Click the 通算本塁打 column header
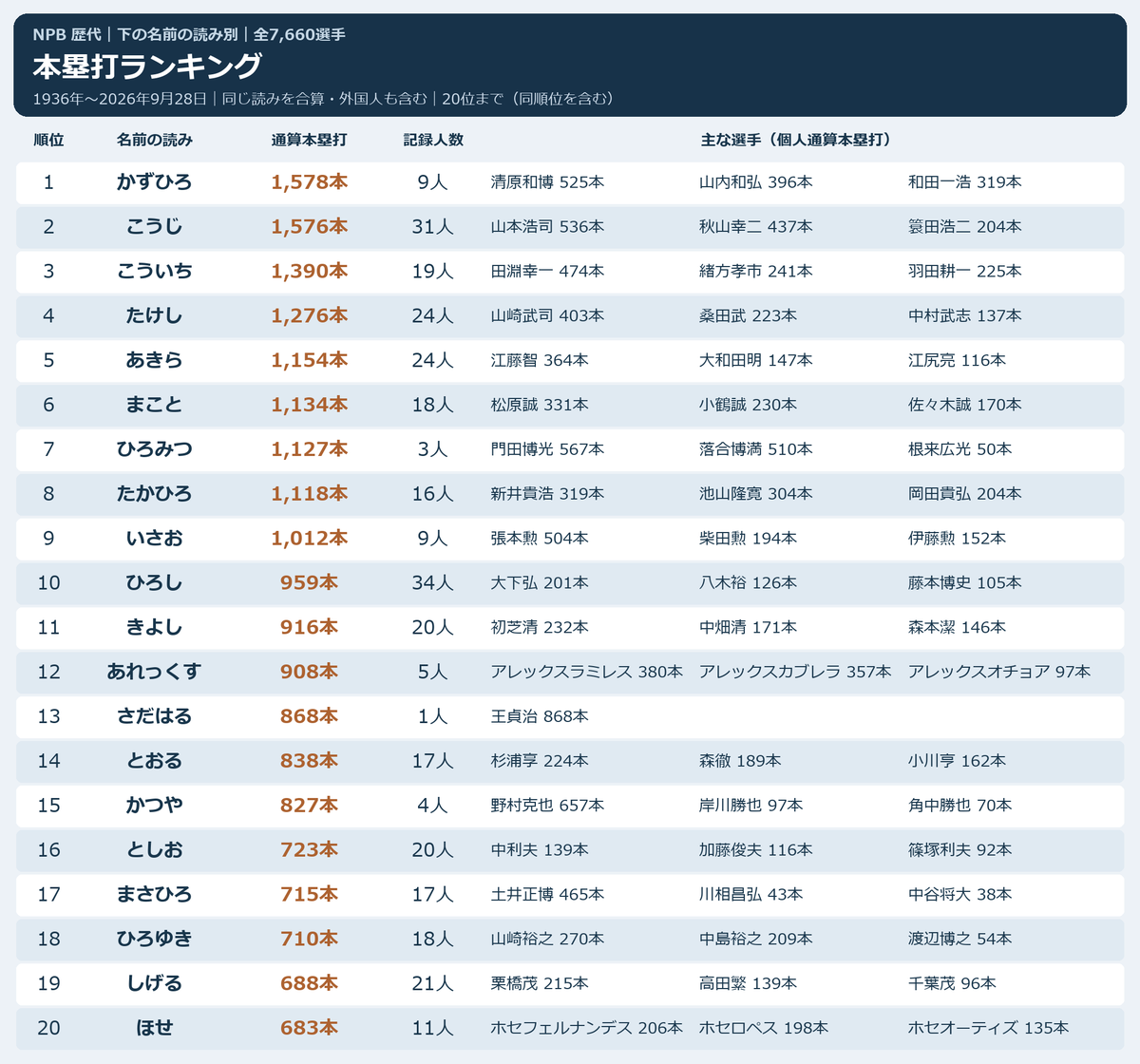The height and width of the screenshot is (1064, 1140). (310, 140)
